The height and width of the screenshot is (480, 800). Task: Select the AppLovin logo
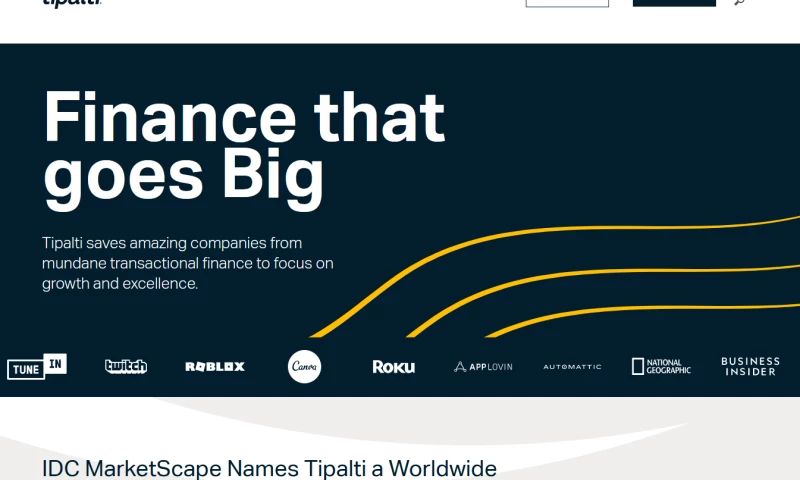[483, 367]
